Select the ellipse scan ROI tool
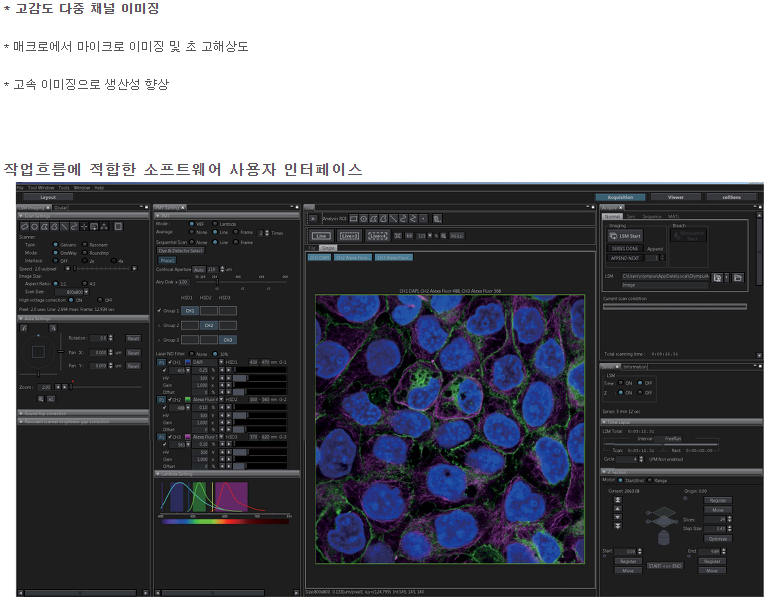This screenshot has height=602, width=770. click(35, 226)
